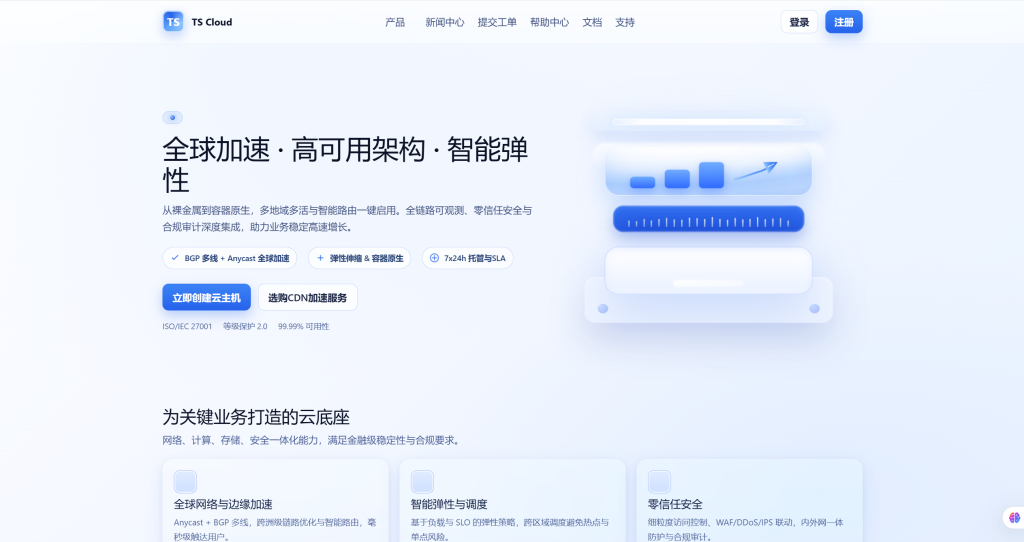1024x542 pixels.
Task: Click 选购CDN加速服务 button
Action: point(308,297)
